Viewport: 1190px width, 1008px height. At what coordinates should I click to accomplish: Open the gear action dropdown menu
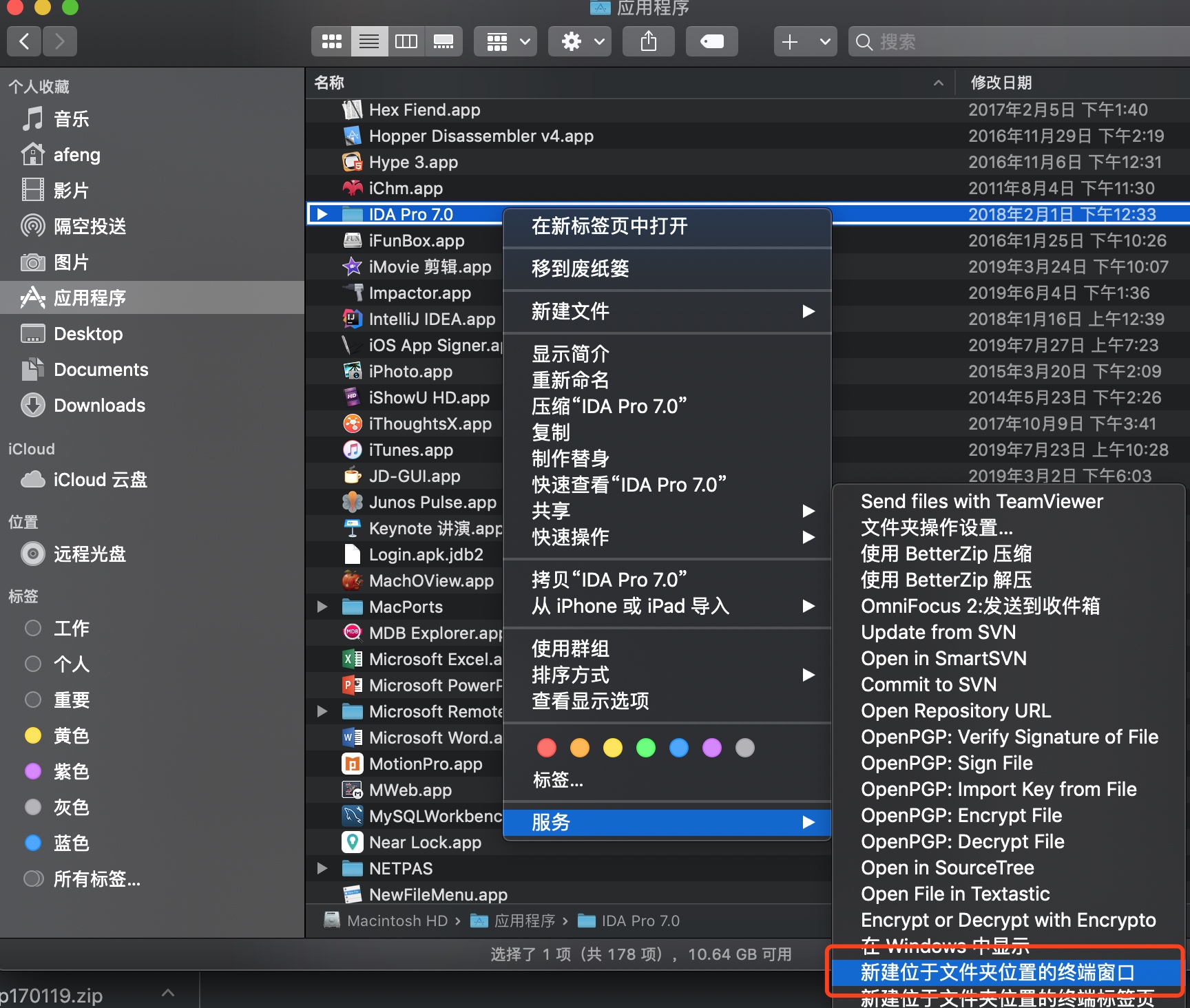pyautogui.click(x=581, y=41)
